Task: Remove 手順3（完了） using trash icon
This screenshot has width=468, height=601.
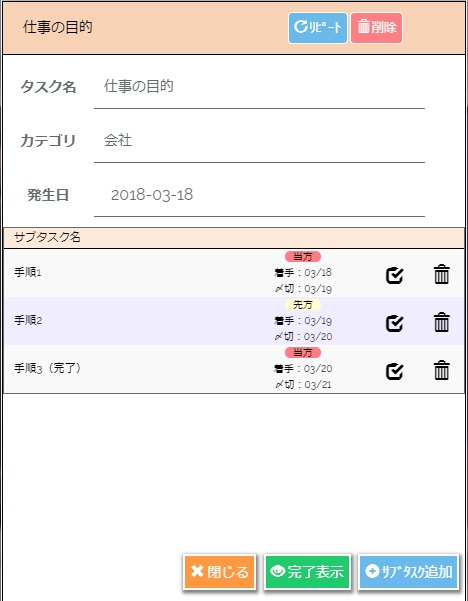Action: click(x=441, y=370)
